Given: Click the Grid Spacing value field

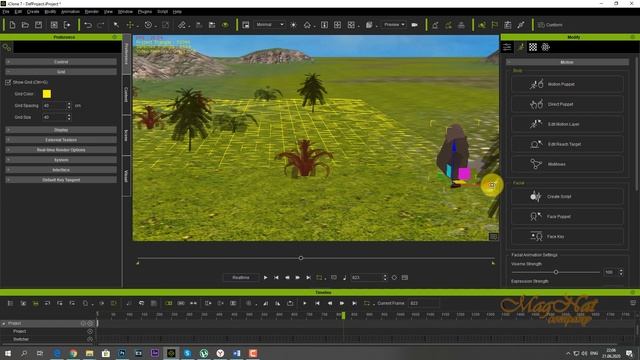Looking at the screenshot, I should [x=55, y=106].
